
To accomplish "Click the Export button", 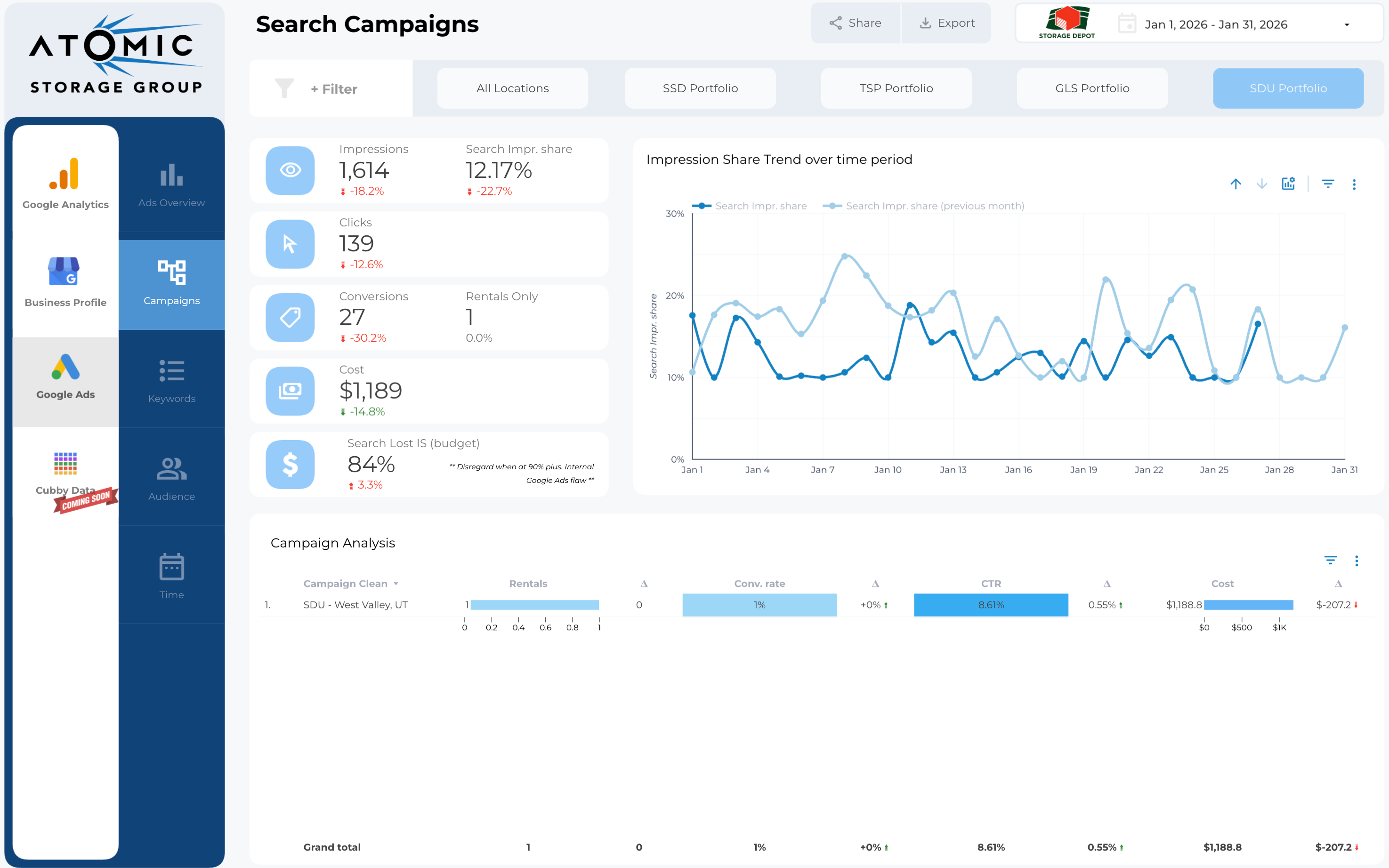I will pyautogui.click(x=947, y=23).
